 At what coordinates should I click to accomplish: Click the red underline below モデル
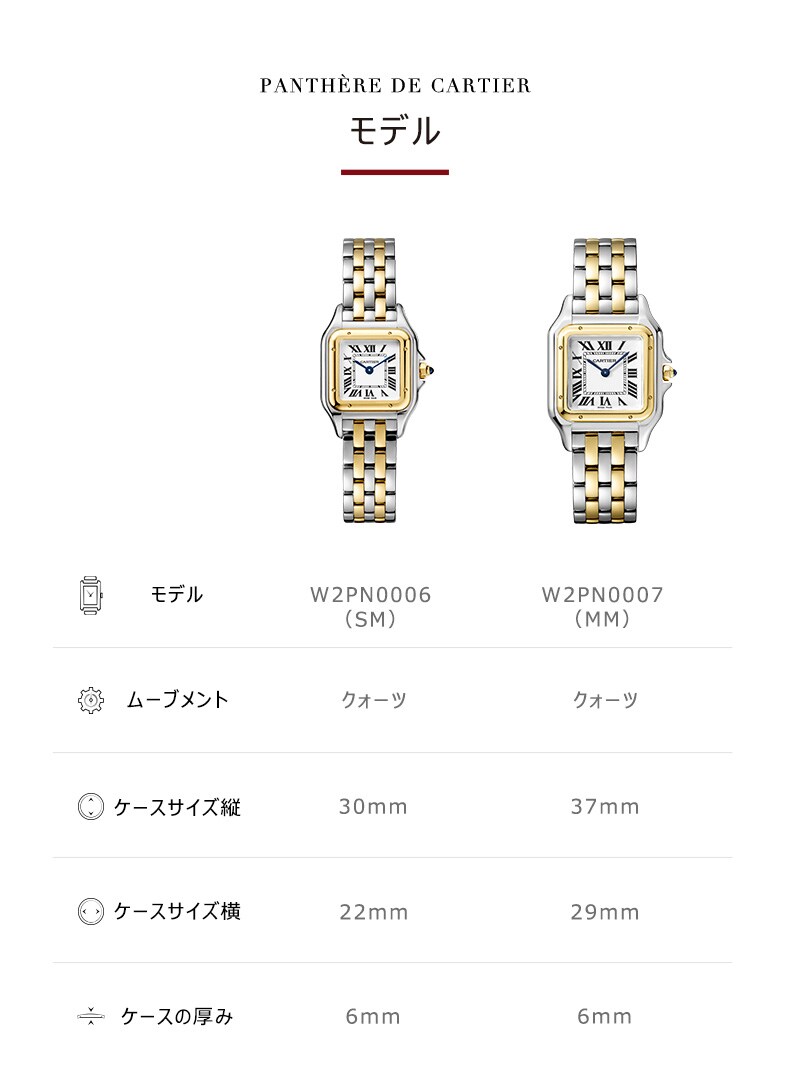395,172
